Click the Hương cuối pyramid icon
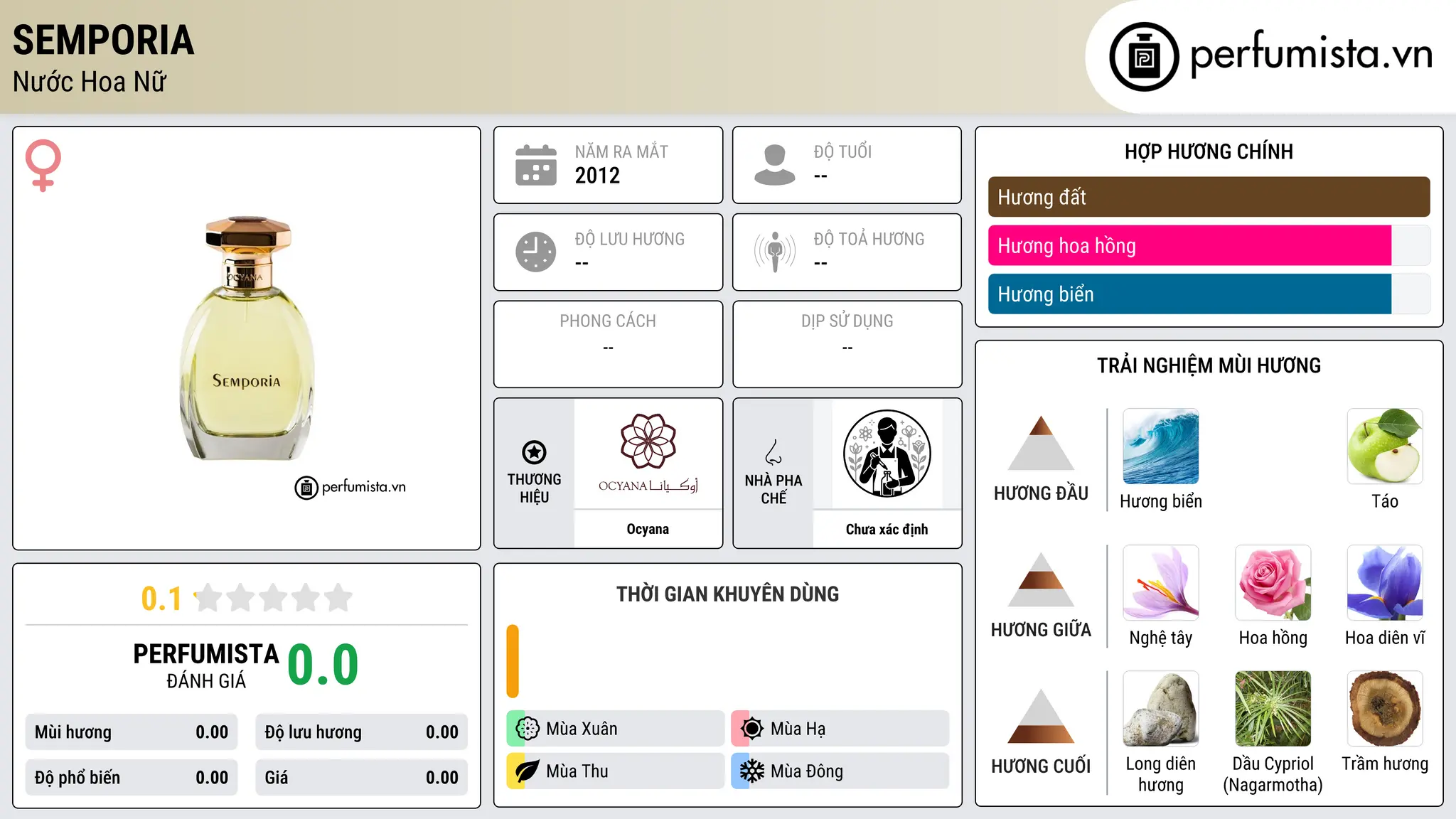The width and height of the screenshot is (1456, 819). [1041, 716]
